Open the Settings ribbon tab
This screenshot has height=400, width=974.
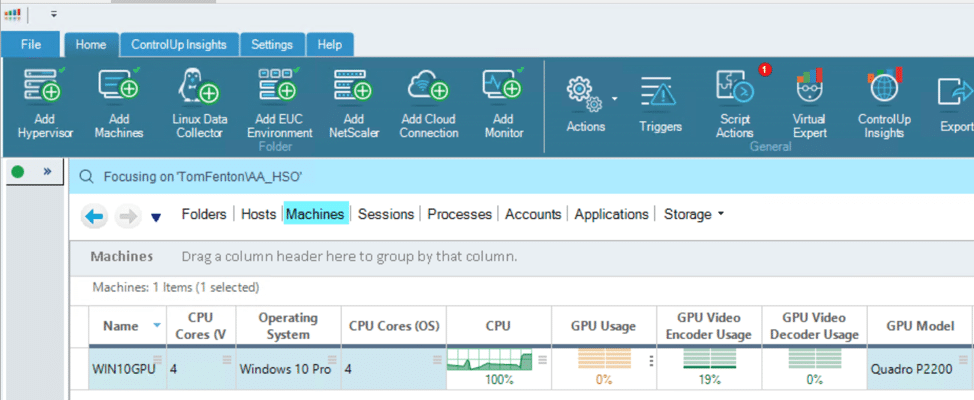[x=272, y=45]
